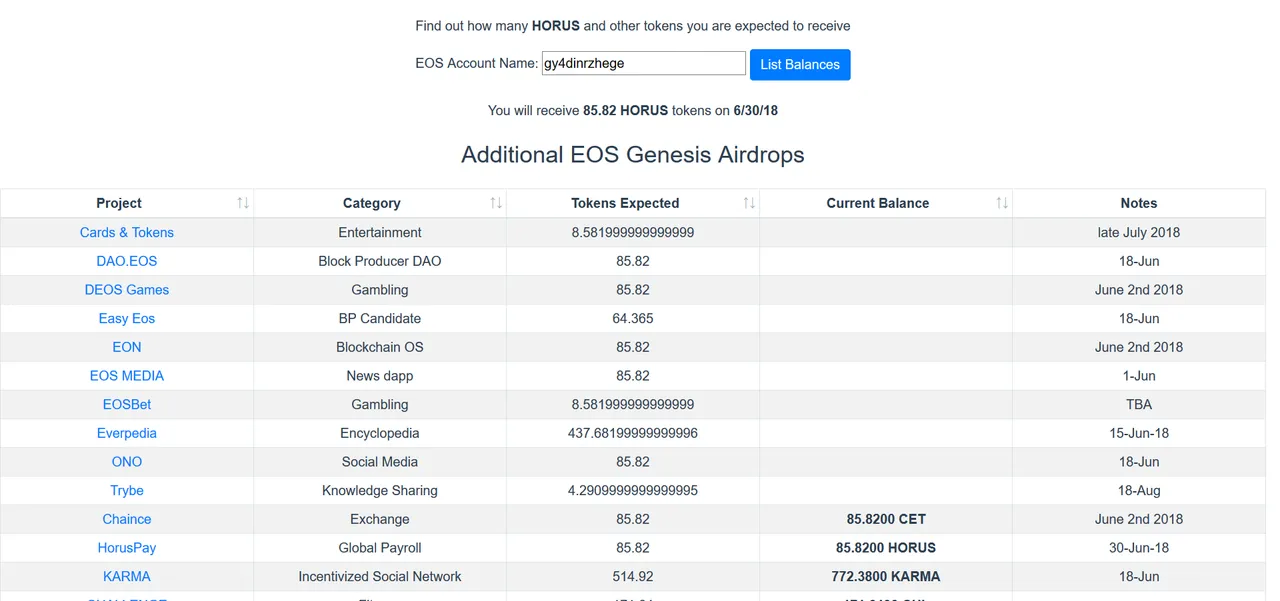The width and height of the screenshot is (1280, 601).
Task: Select the Exchange category cell
Action: [380, 519]
